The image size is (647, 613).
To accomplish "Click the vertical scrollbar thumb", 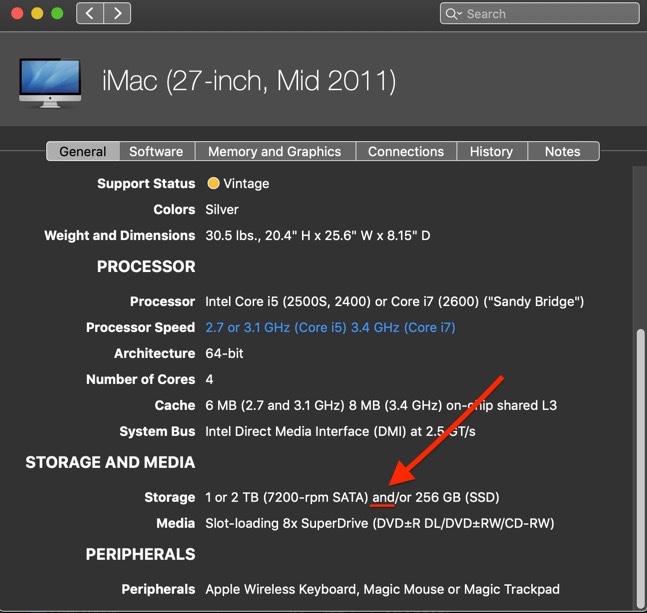I will click(x=640, y=468).
